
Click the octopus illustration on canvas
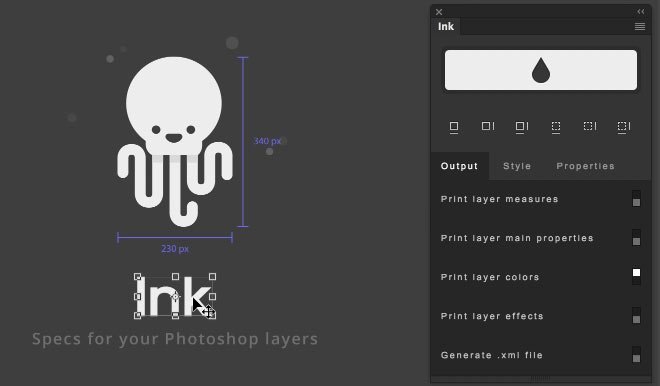click(x=174, y=141)
